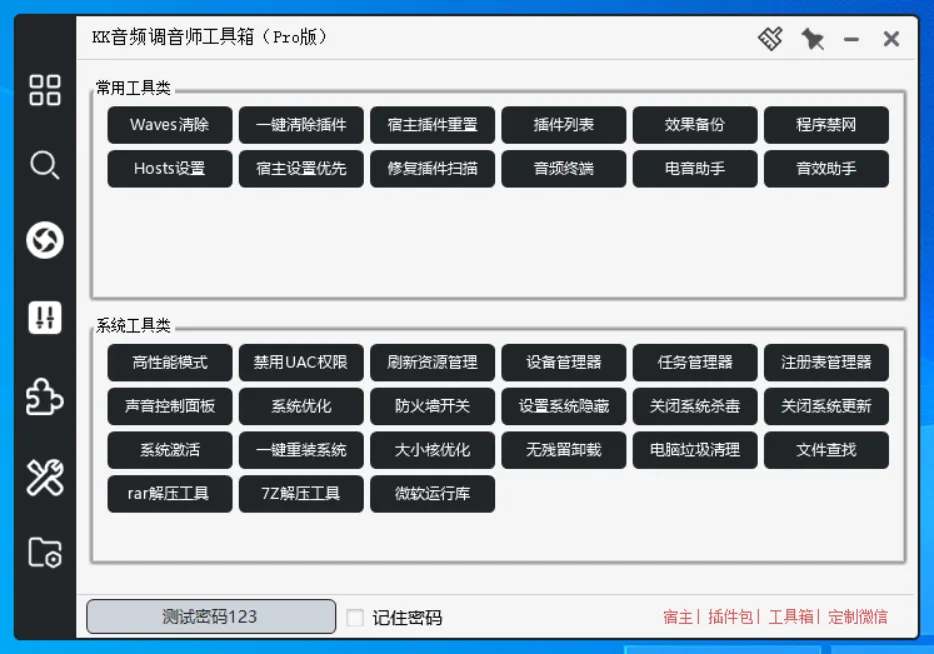This screenshot has width=934, height=654.
Task: Open the folder settings sidebar icon
Action: pyautogui.click(x=45, y=553)
